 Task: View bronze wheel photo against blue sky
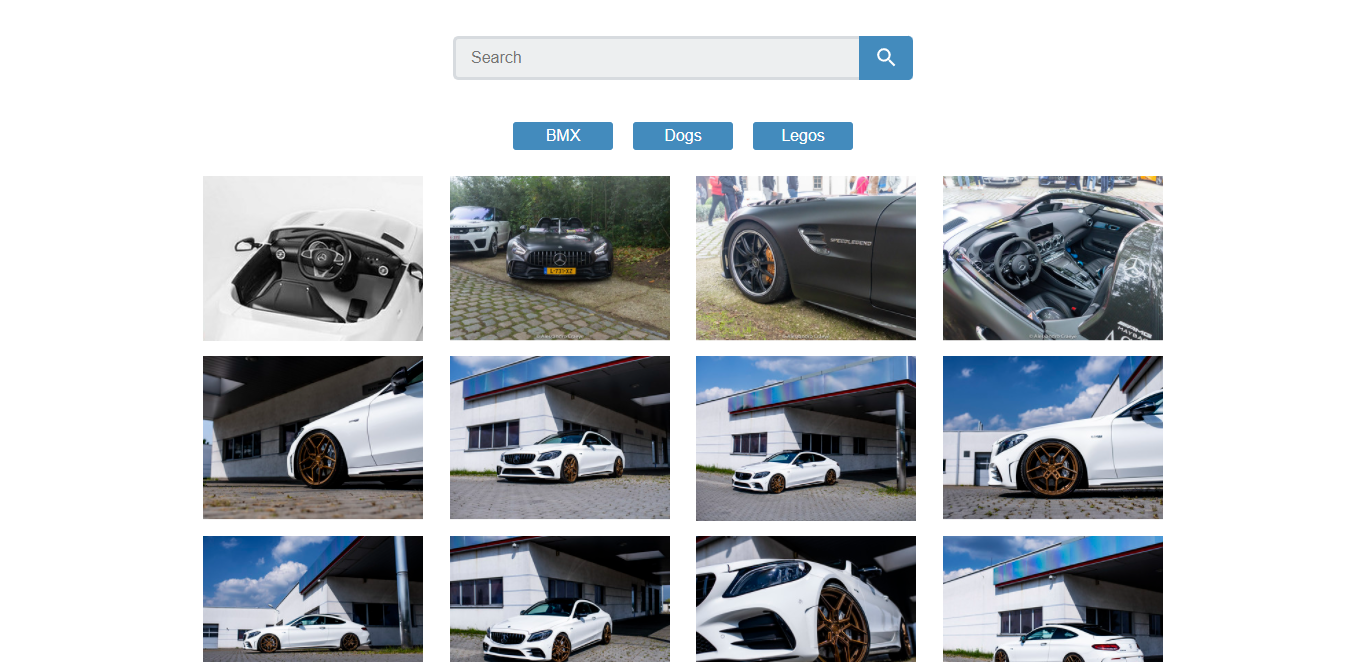point(1053,438)
